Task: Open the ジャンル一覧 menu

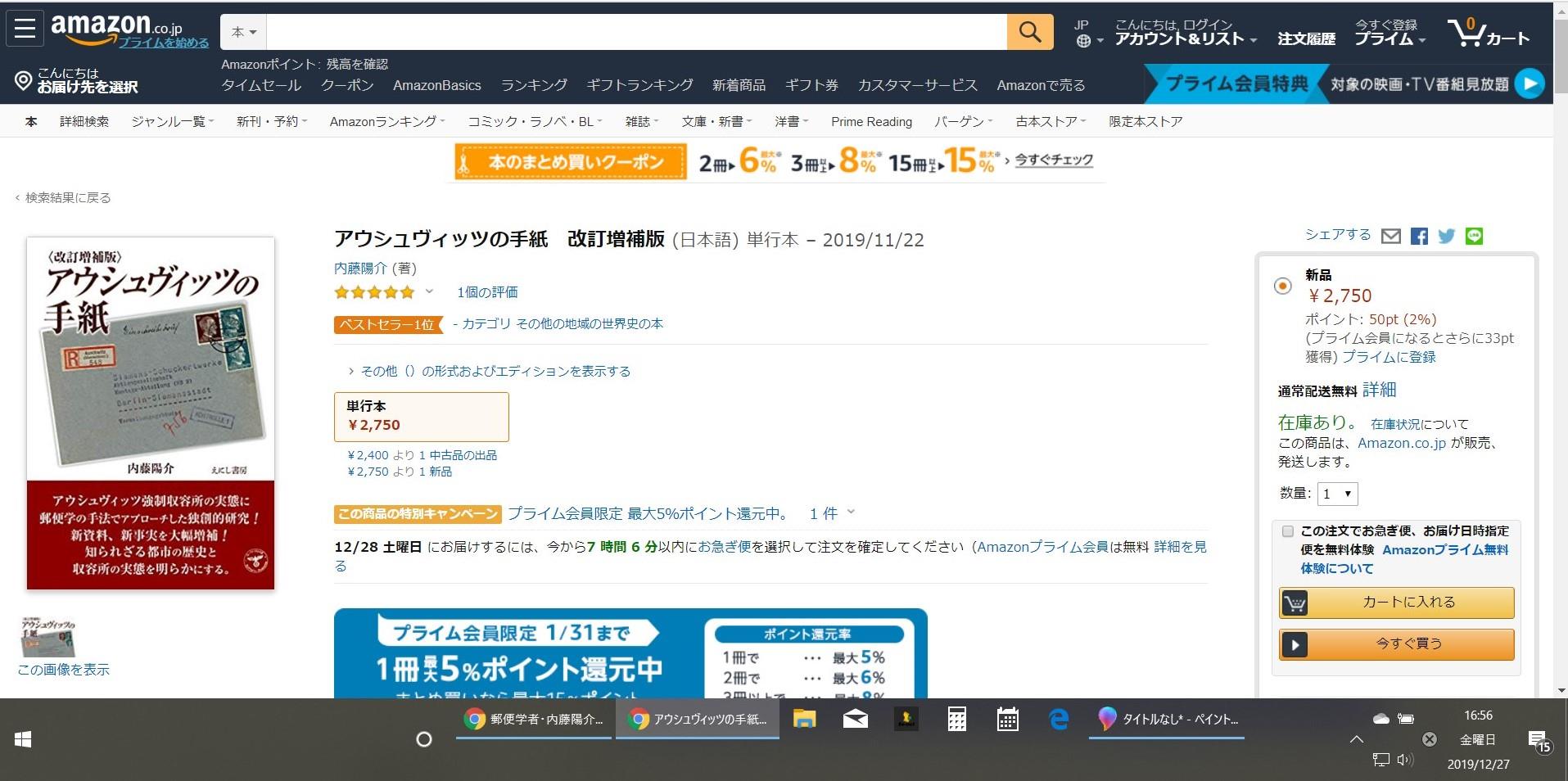Action: pos(172,121)
